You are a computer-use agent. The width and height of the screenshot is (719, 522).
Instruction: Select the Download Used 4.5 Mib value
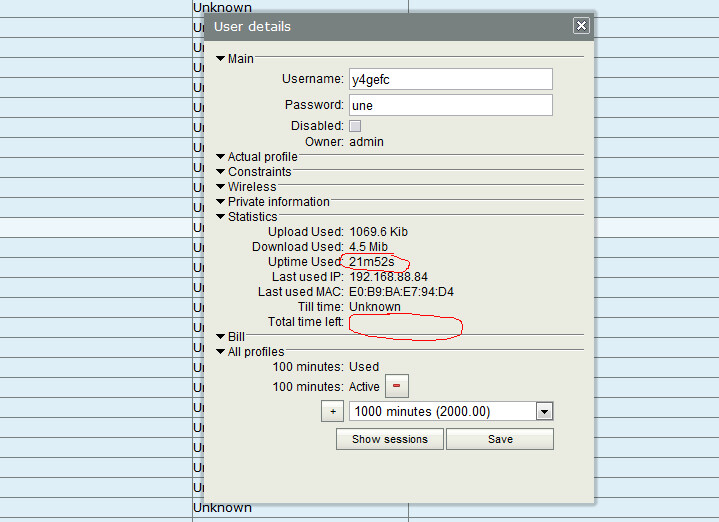tap(368, 247)
